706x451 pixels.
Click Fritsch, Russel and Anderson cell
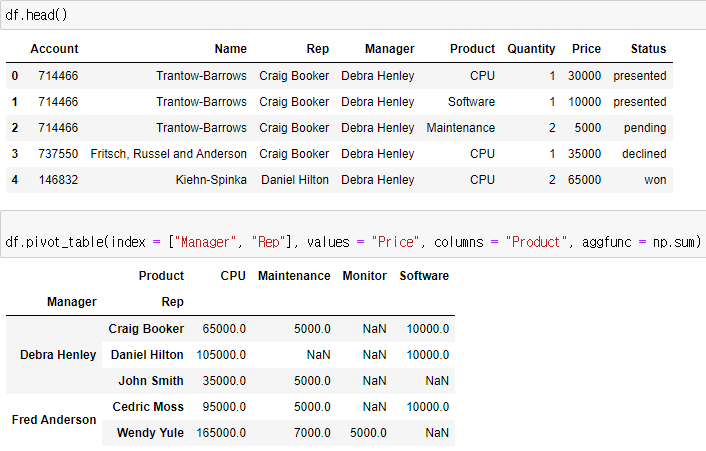tap(168, 154)
